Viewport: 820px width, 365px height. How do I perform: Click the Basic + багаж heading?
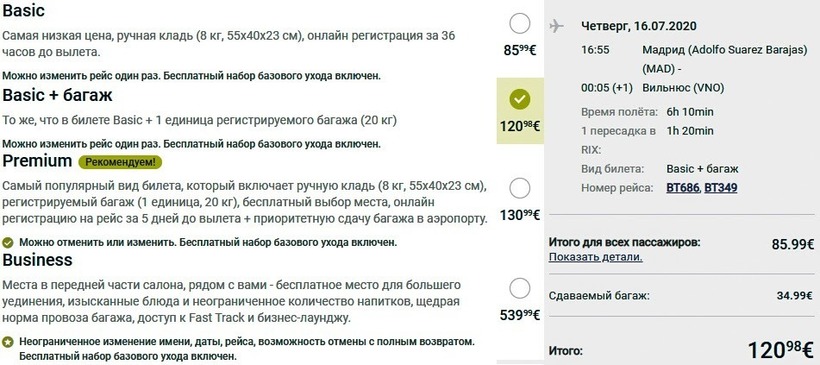pyautogui.click(x=58, y=95)
